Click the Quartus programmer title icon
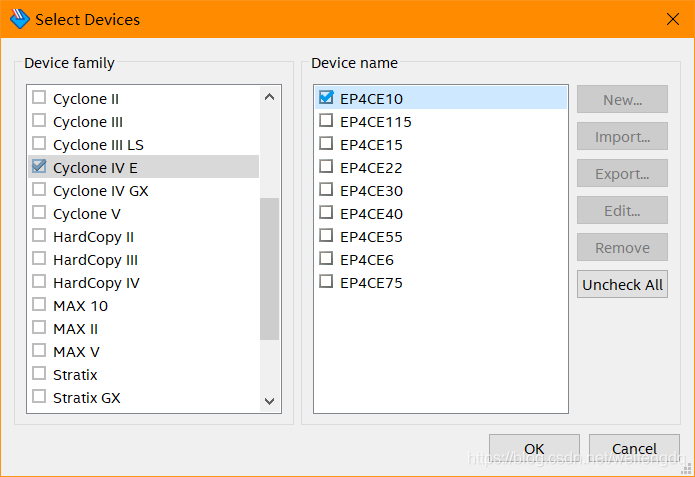 (x=19, y=19)
